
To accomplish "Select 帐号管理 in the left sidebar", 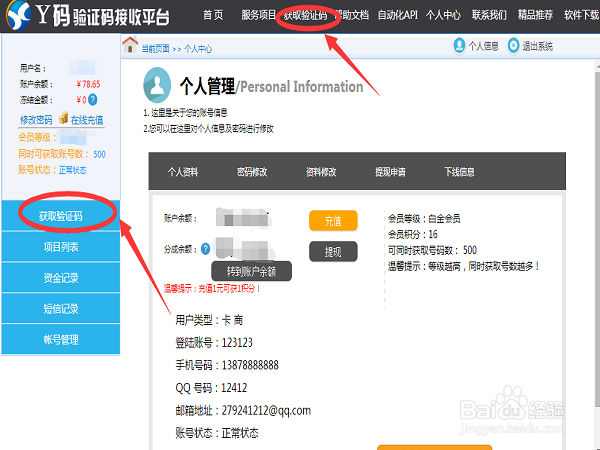I will (x=61, y=339).
